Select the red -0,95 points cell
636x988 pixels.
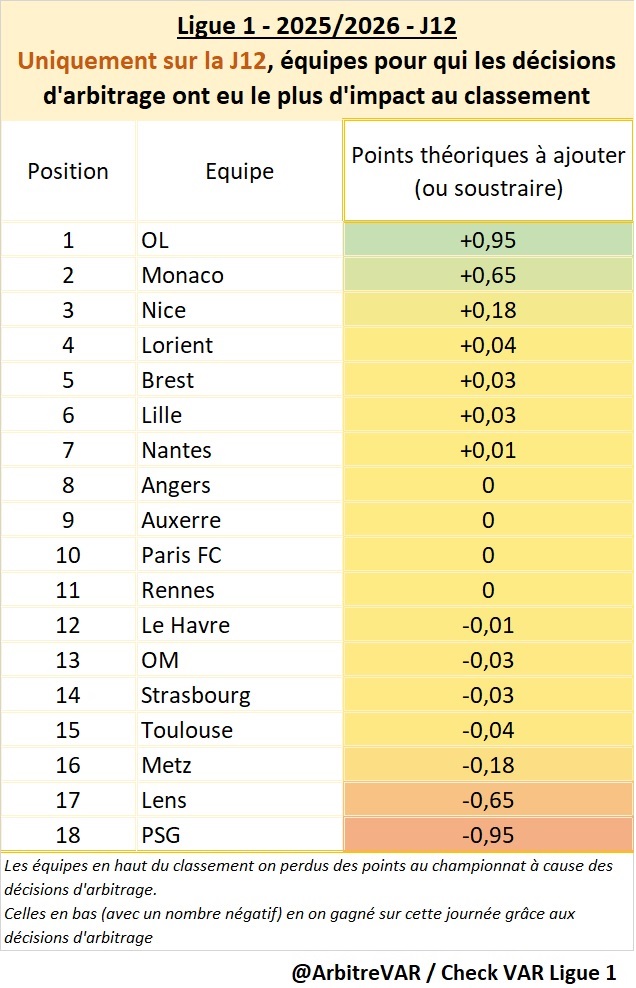click(x=488, y=835)
